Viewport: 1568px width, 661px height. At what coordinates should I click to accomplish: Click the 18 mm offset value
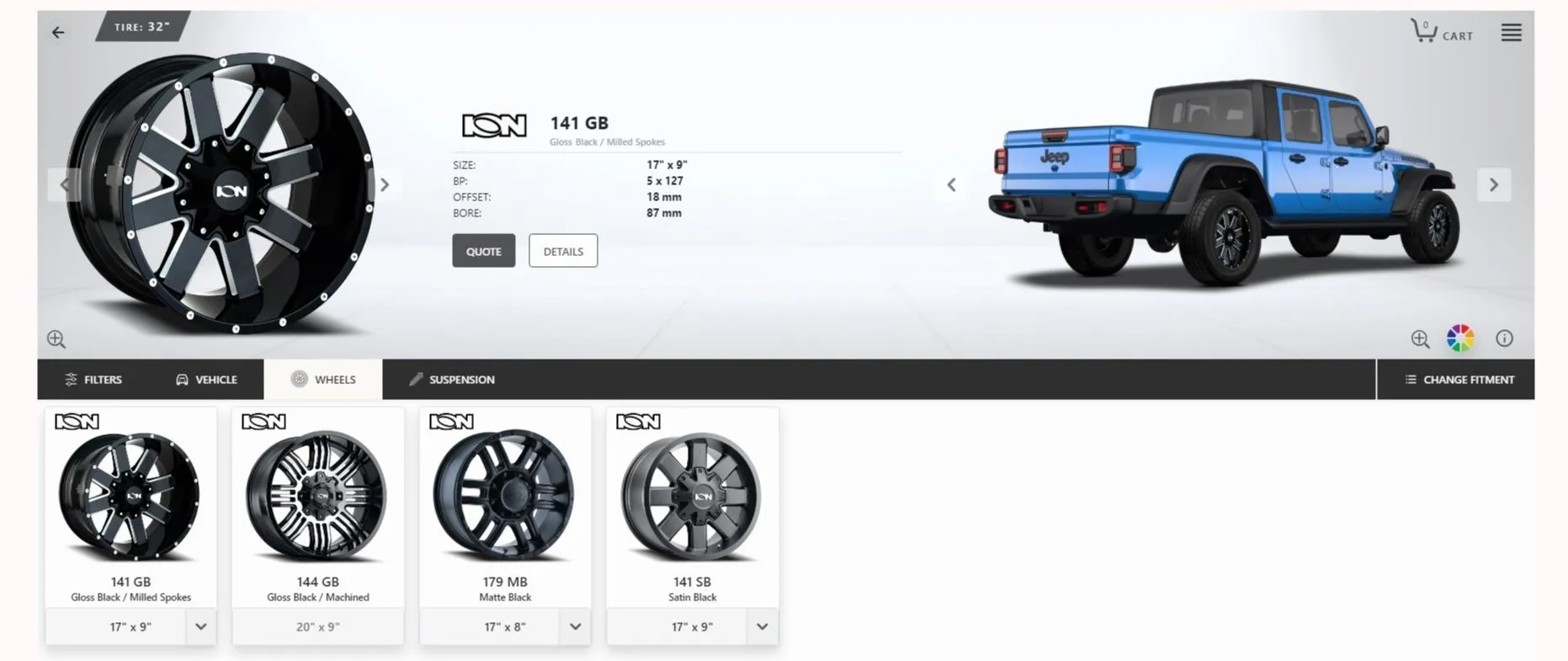coord(664,197)
